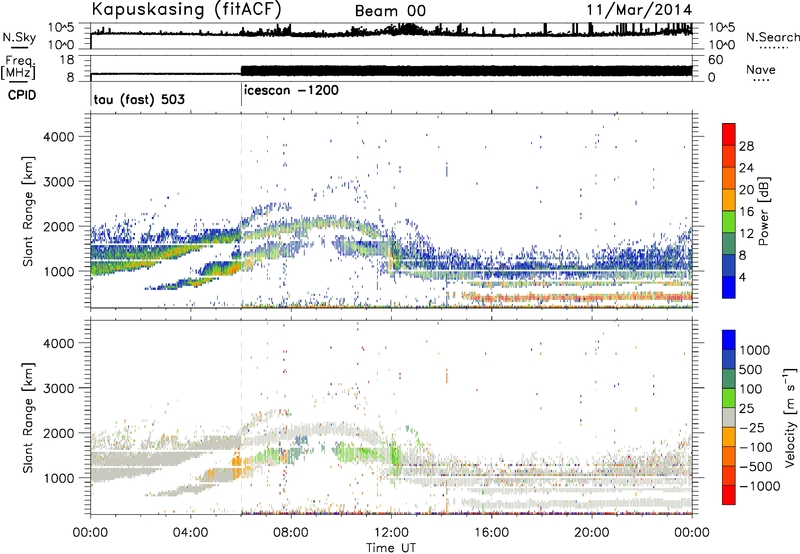Pick the bright blue bottom Power colorbar segment
This screenshot has width=800, height=554.
(x=729, y=288)
